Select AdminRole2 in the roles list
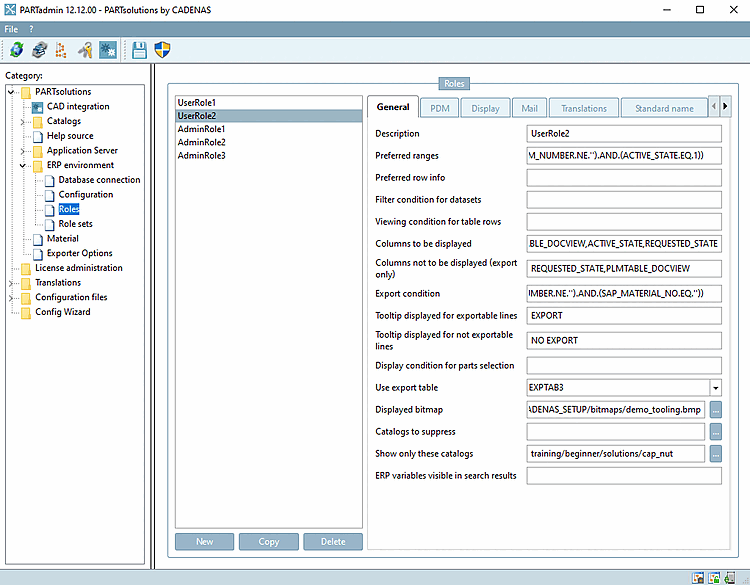The image size is (750, 585). pyautogui.click(x=269, y=142)
